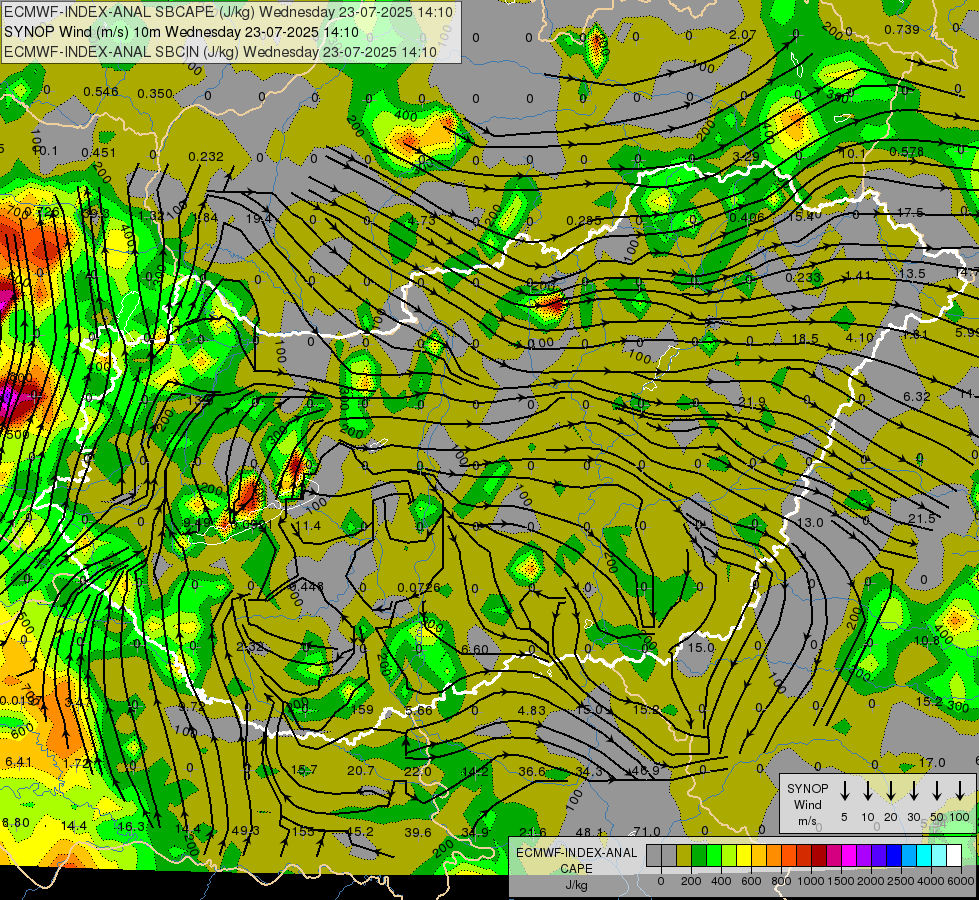Viewport: 979px width, 900px height.
Task: Click the map value 0.232
Action: tap(206, 156)
